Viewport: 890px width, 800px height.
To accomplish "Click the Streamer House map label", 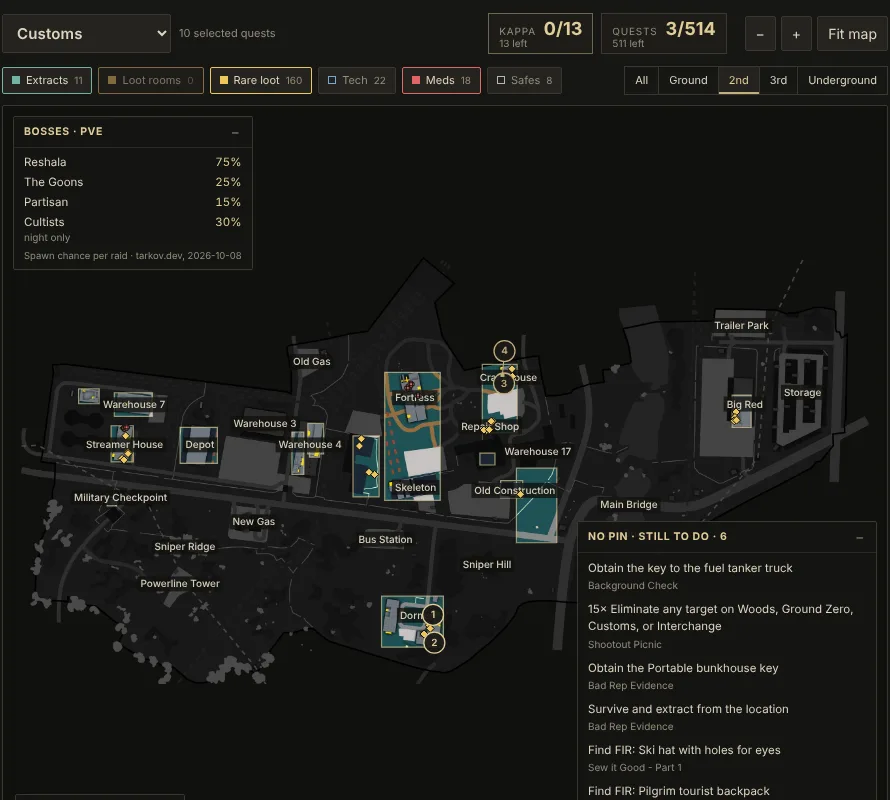I will point(124,445).
